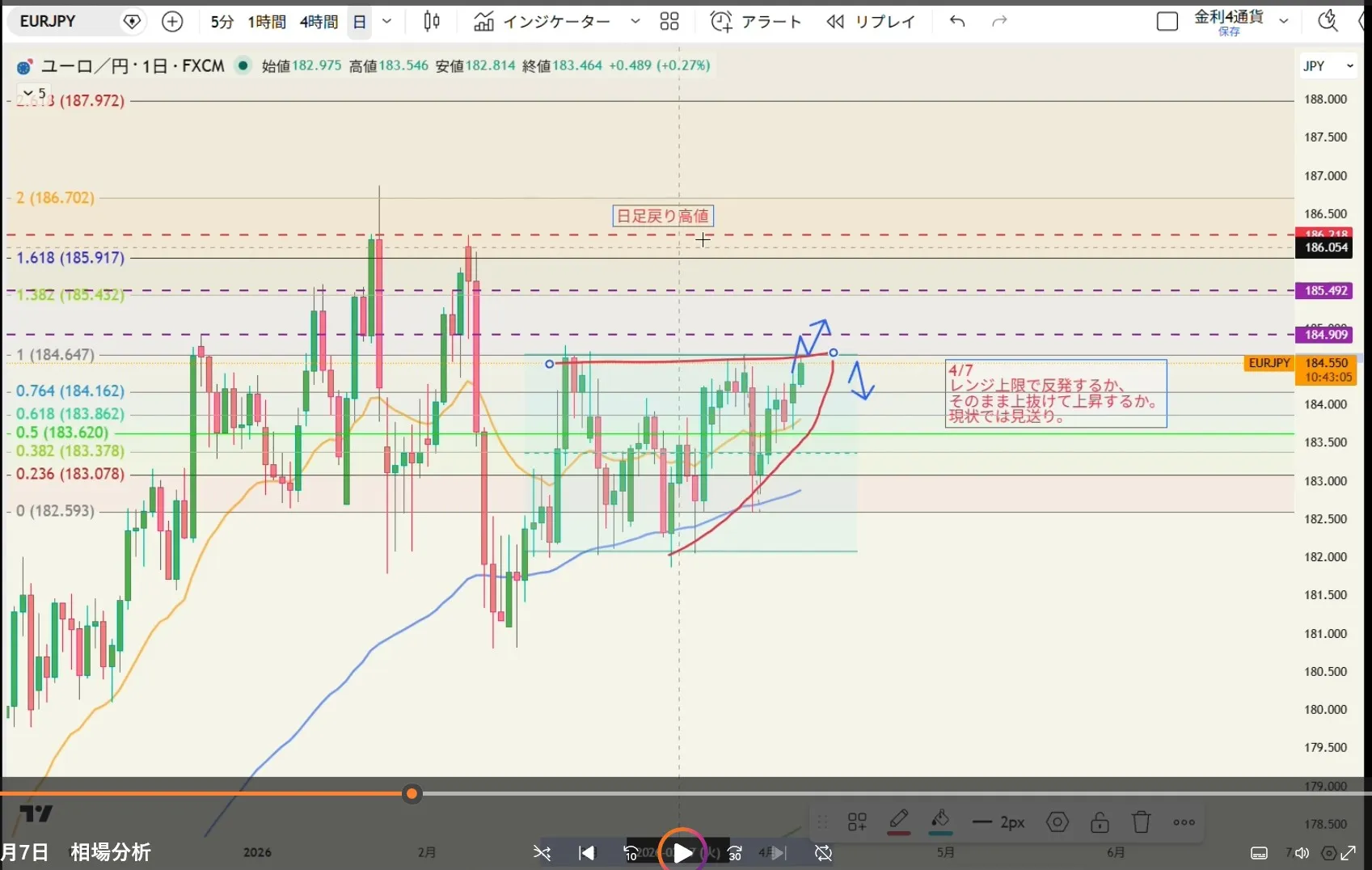Expand the timeframe interval dropdown
This screenshot has height=870, width=1372.
click(387, 22)
